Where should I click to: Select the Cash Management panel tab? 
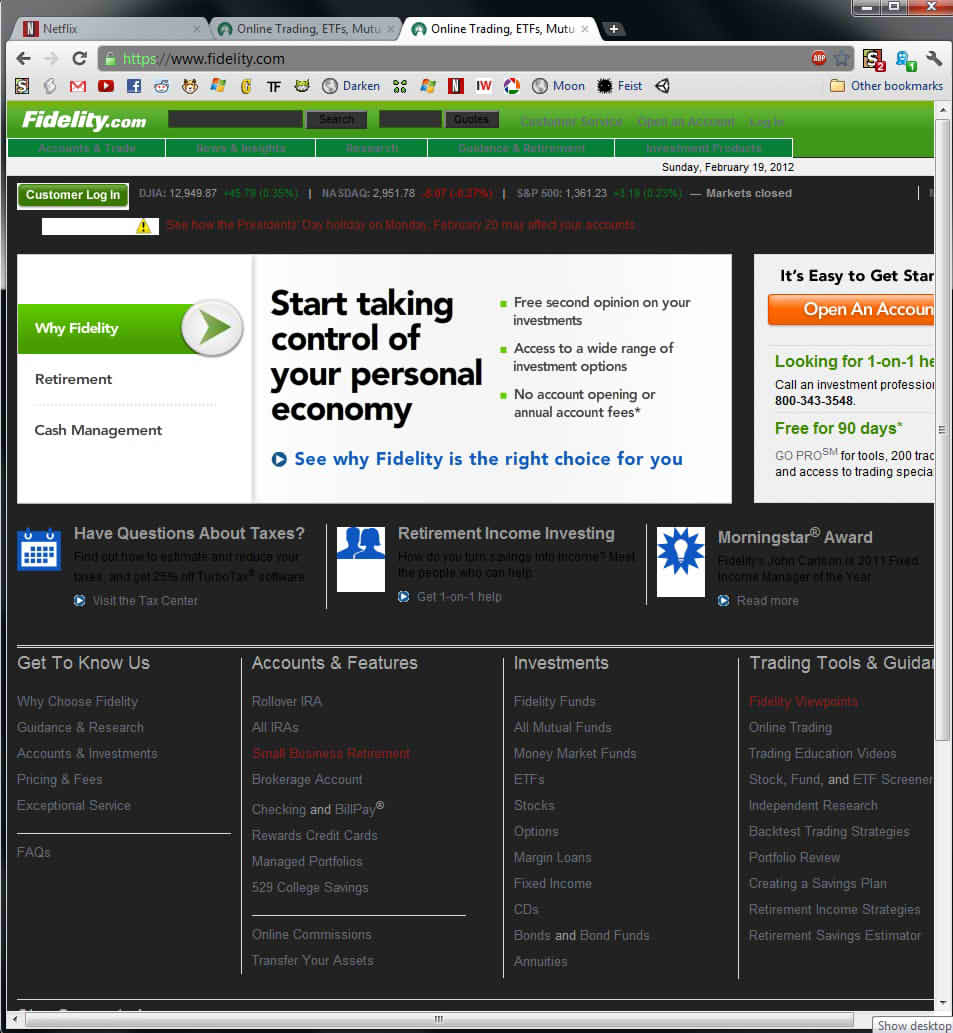tap(98, 430)
